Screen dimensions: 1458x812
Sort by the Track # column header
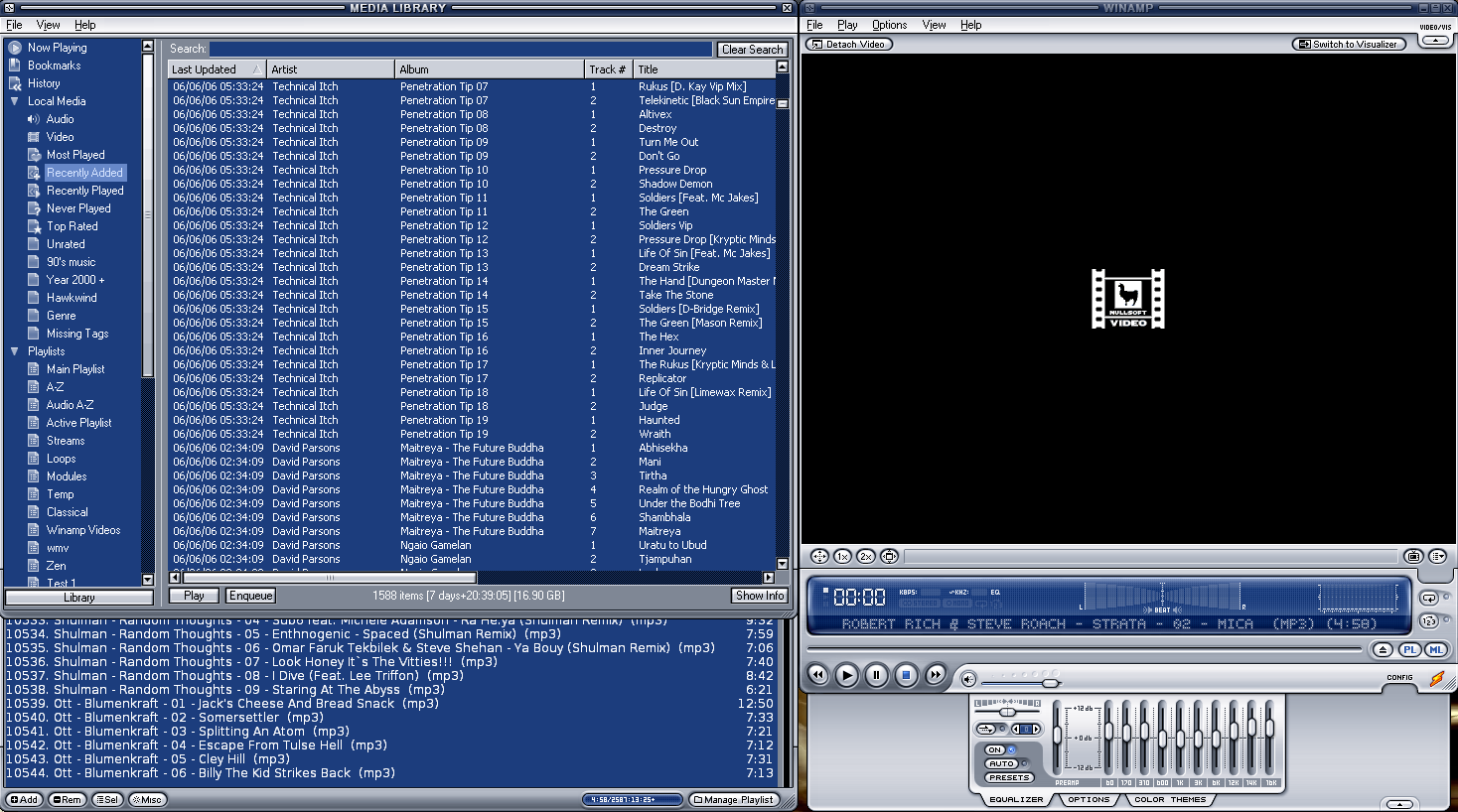pyautogui.click(x=609, y=69)
